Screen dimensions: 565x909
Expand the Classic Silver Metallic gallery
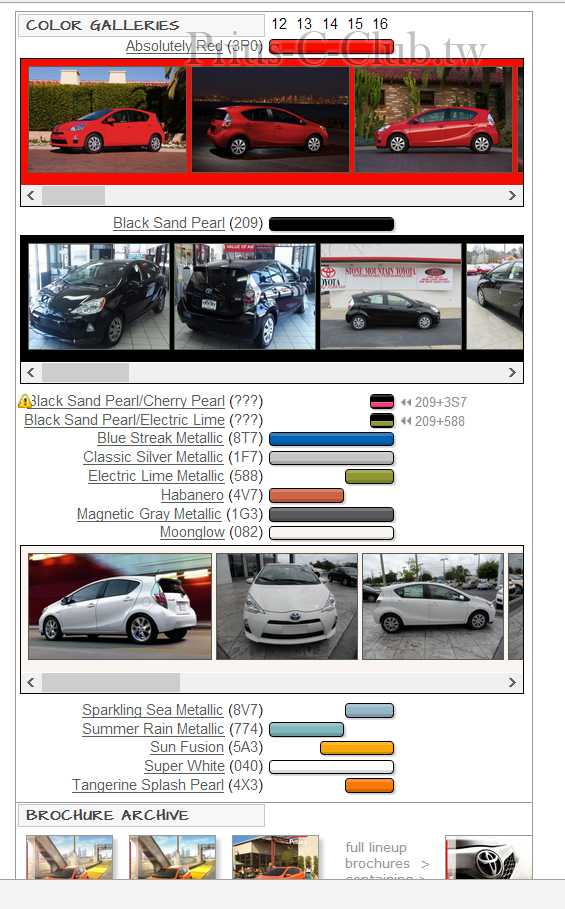(153, 457)
